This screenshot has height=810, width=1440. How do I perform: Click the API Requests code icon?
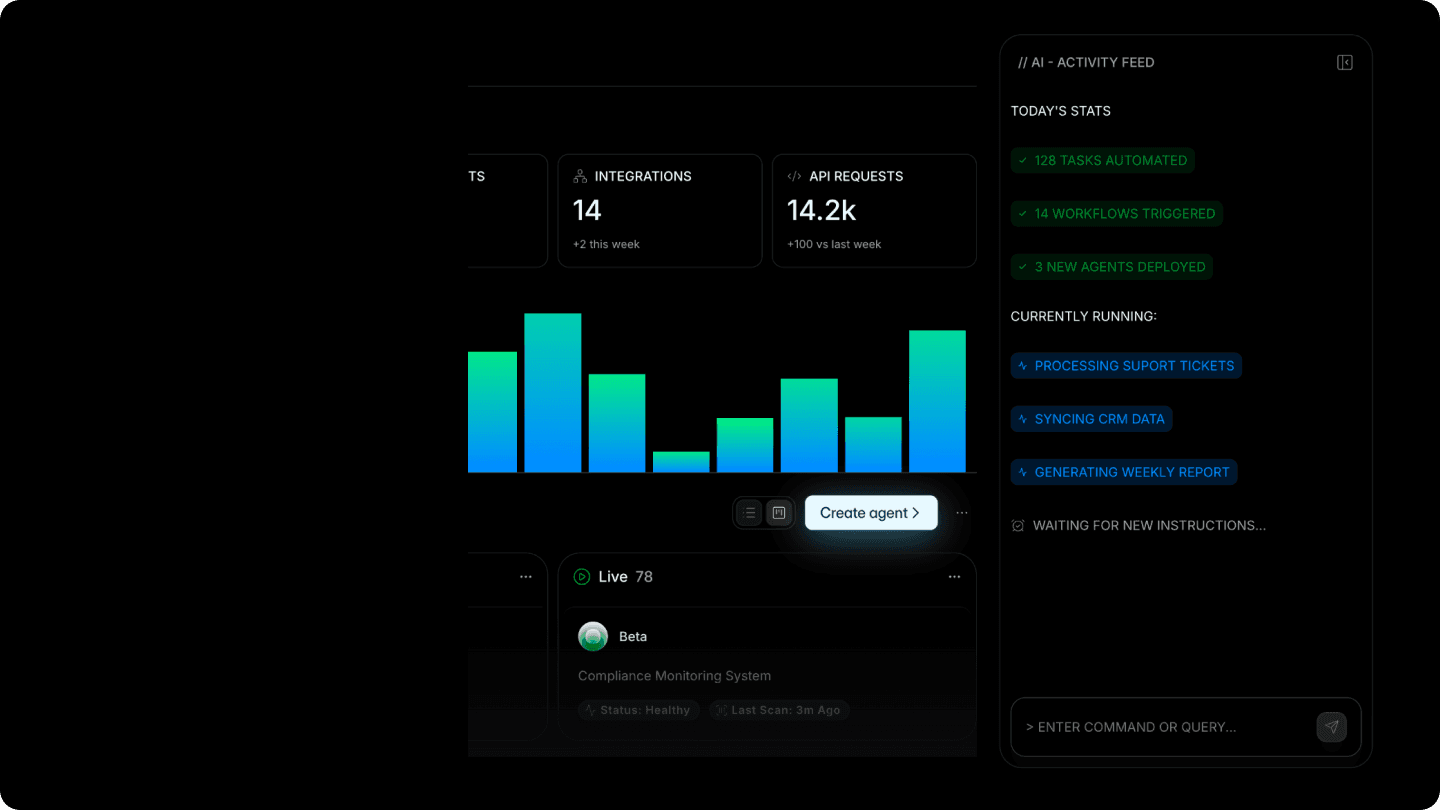(794, 175)
